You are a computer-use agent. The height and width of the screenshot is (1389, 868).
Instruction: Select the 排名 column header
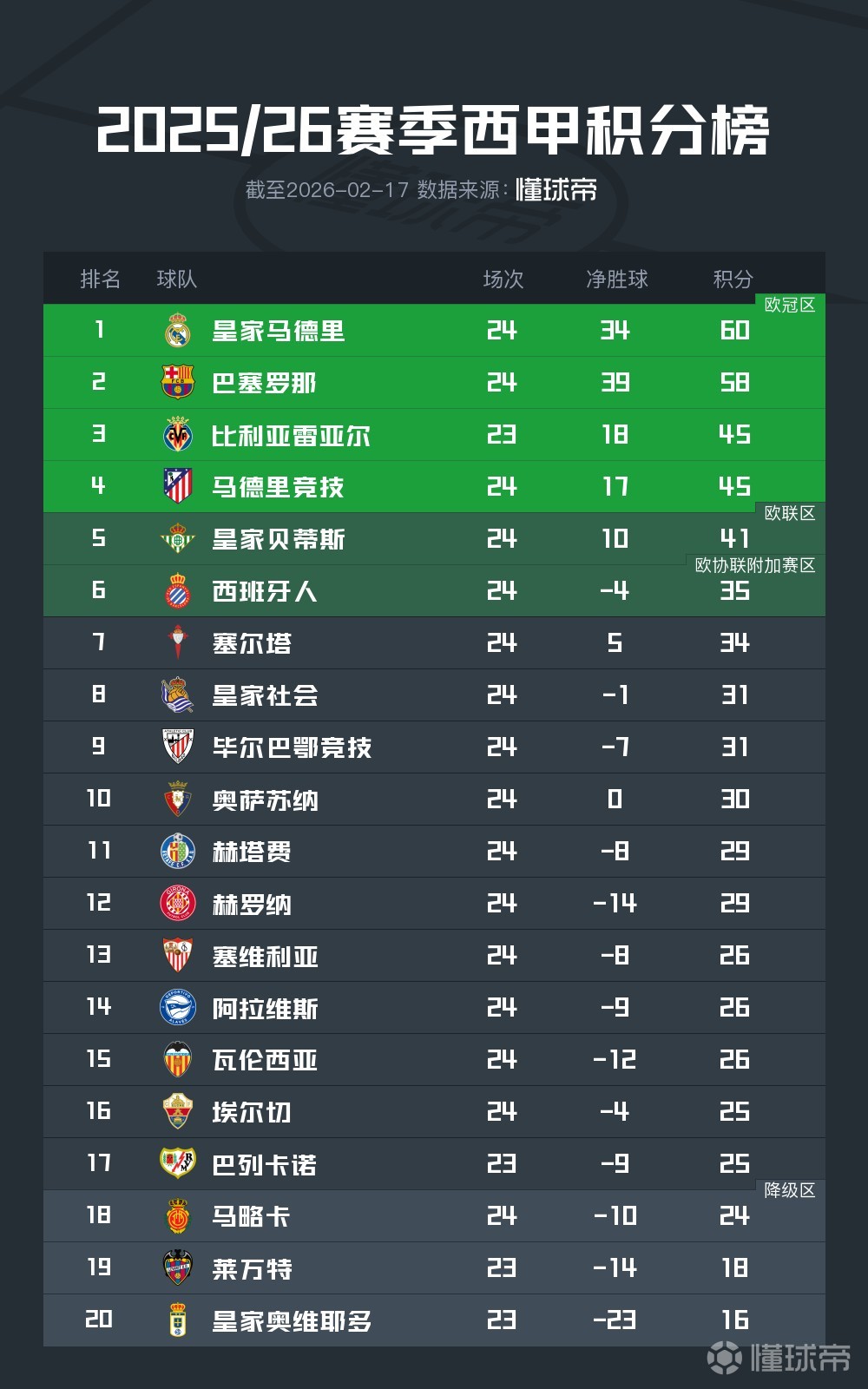[x=101, y=279]
